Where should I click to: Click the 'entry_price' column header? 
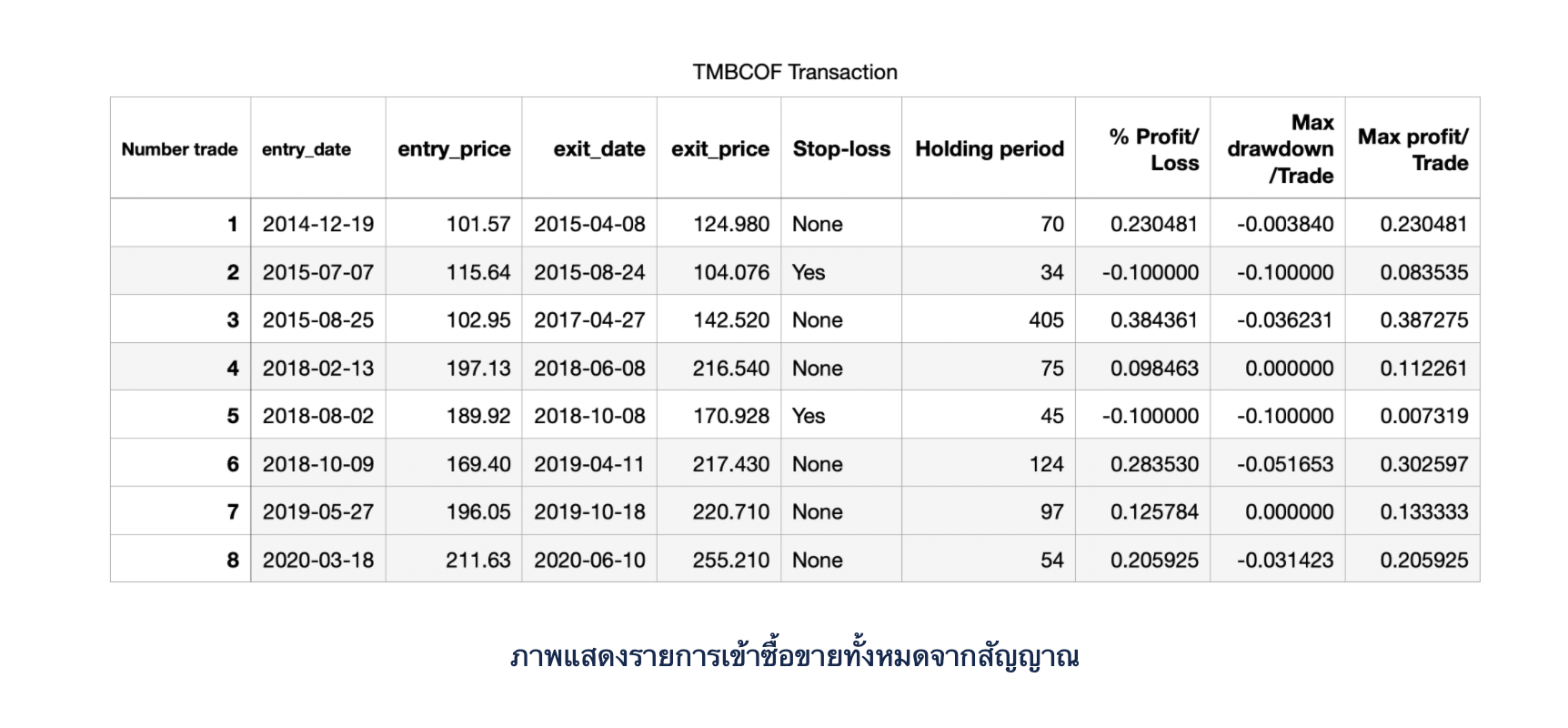pyautogui.click(x=454, y=149)
